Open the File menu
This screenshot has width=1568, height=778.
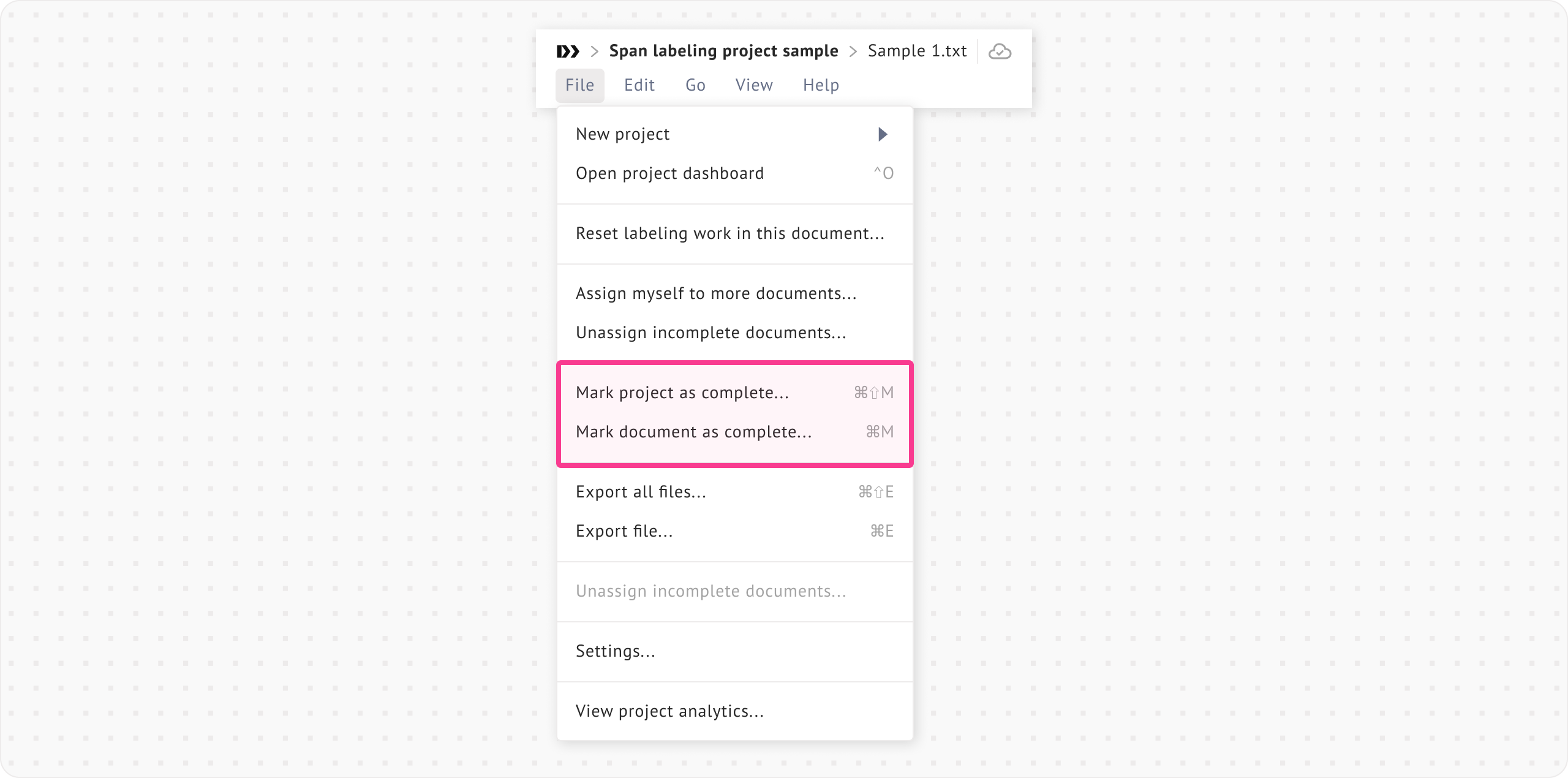pyautogui.click(x=579, y=85)
